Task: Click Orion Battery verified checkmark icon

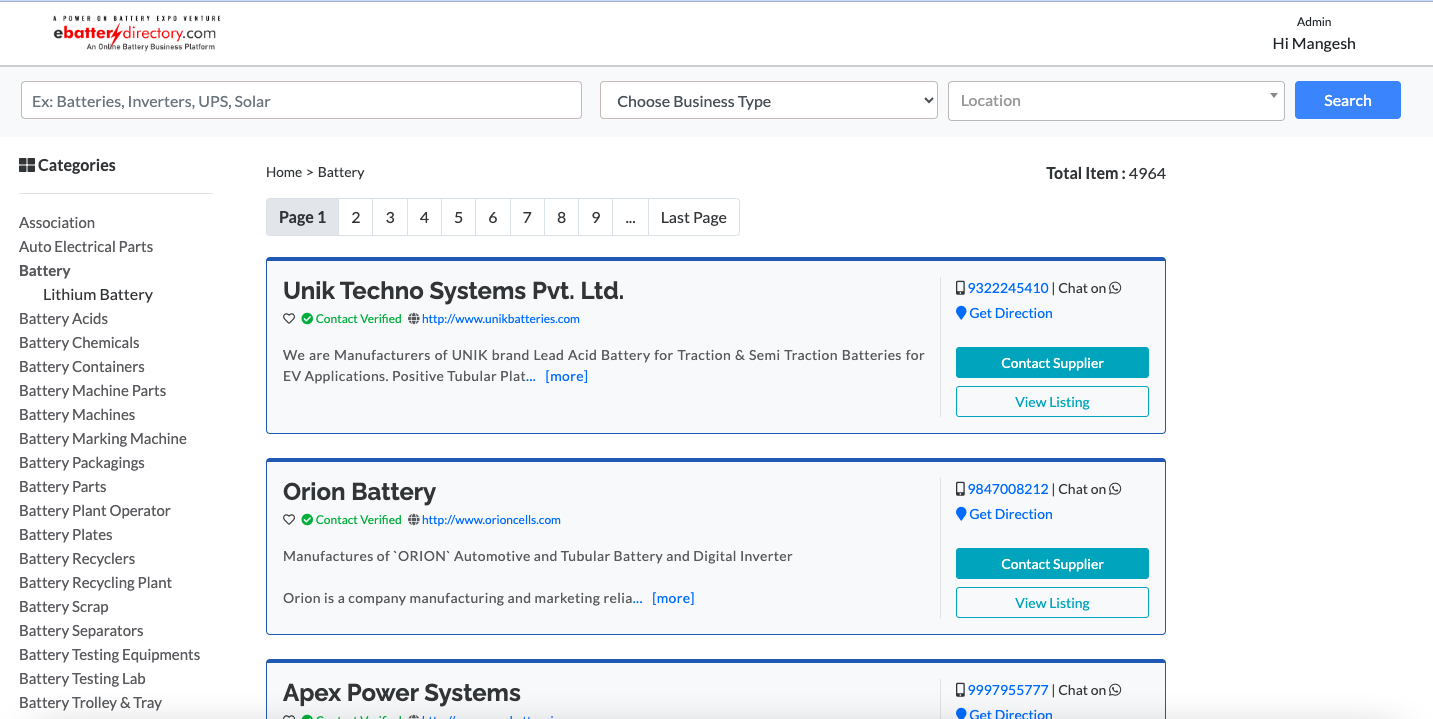Action: (307, 520)
